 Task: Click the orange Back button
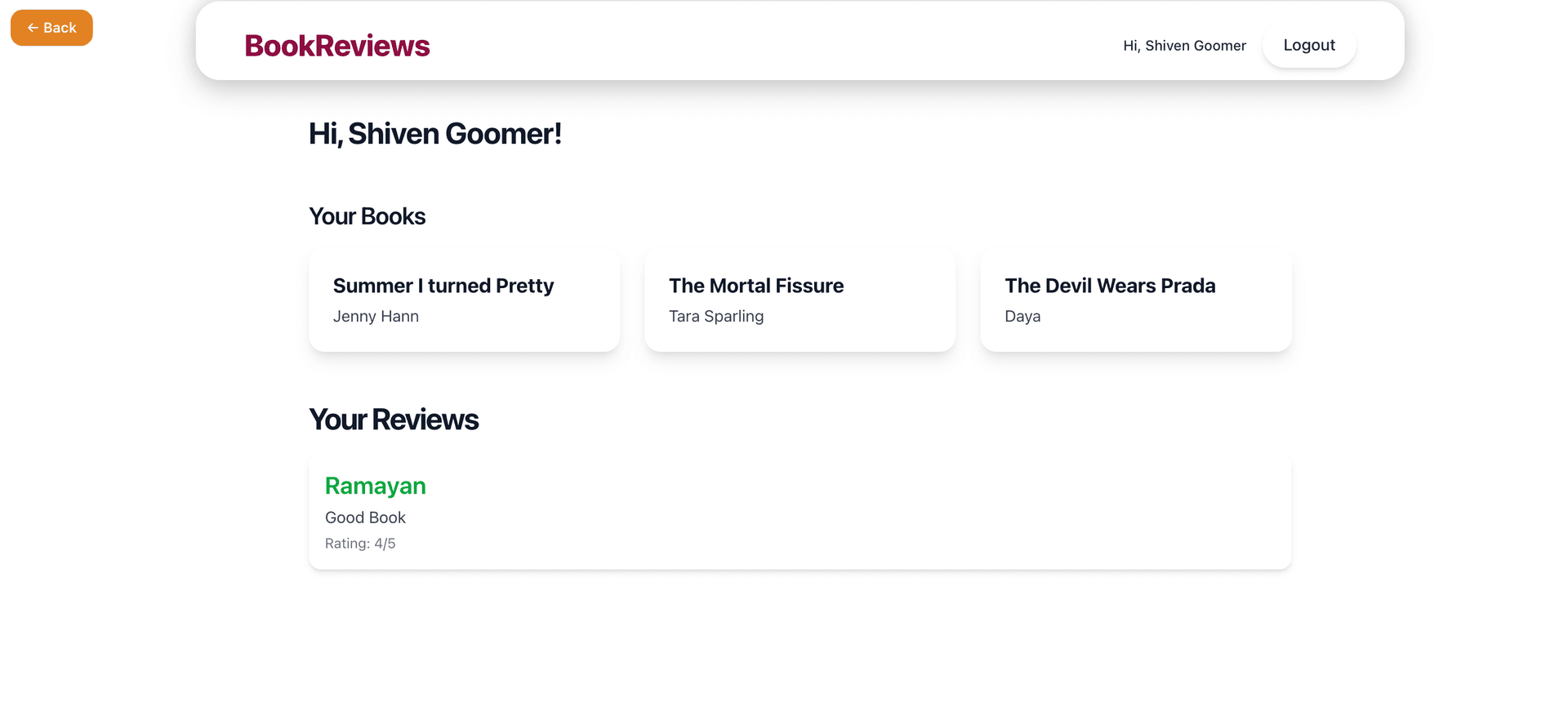click(x=51, y=27)
